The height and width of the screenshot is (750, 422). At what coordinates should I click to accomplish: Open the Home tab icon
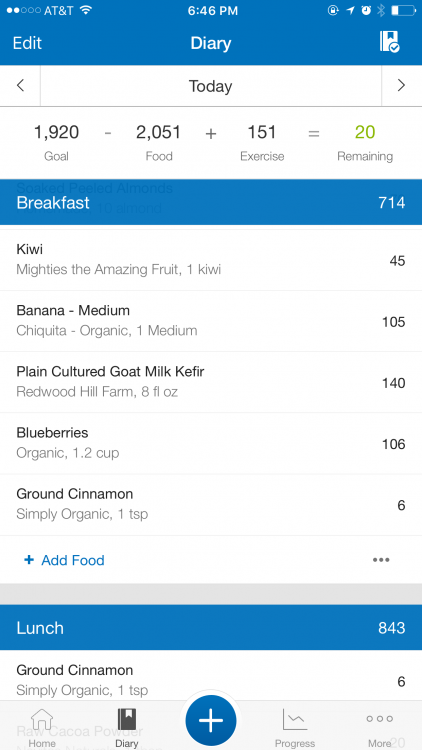tap(42, 720)
